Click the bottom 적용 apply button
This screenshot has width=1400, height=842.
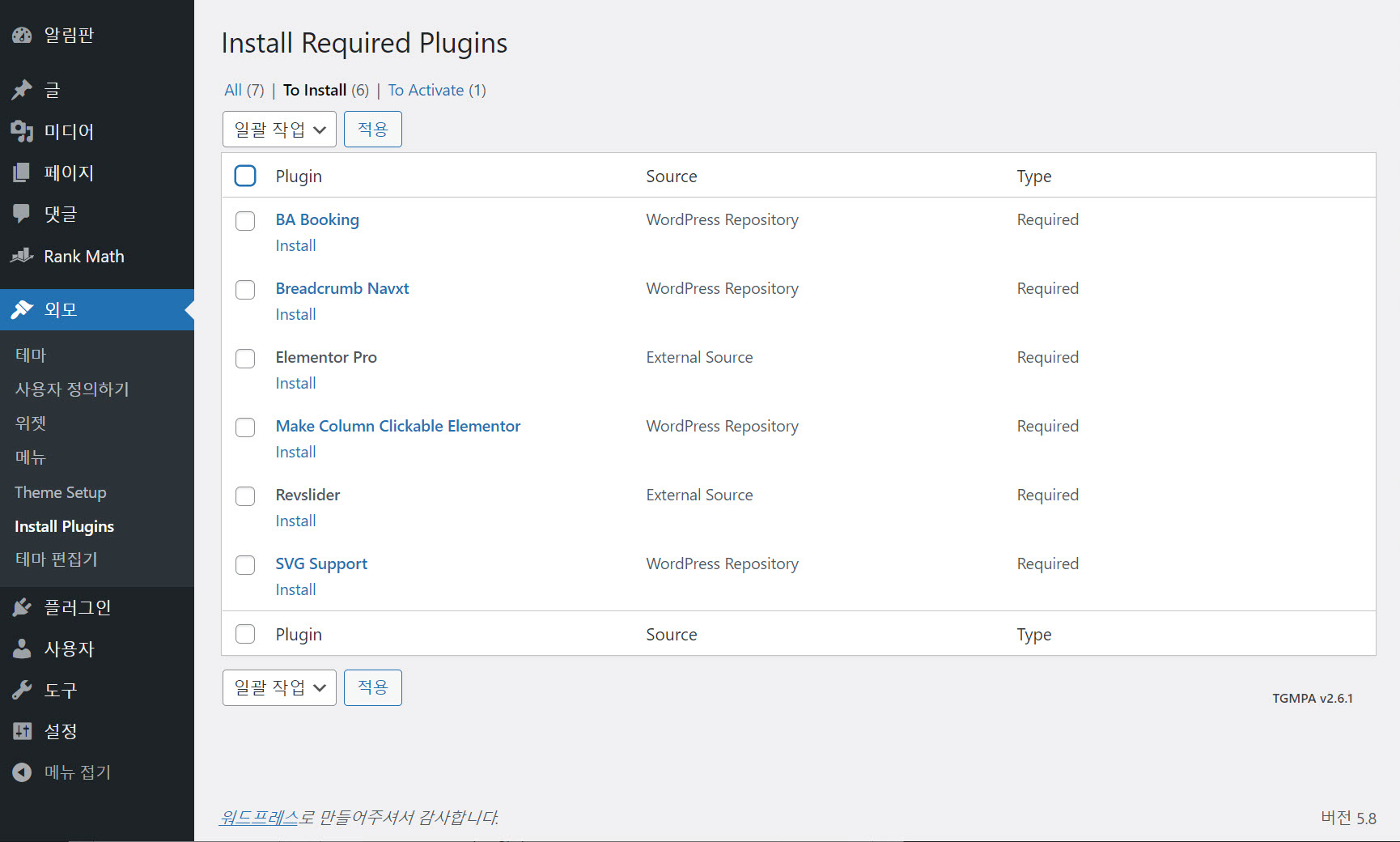[x=373, y=687]
